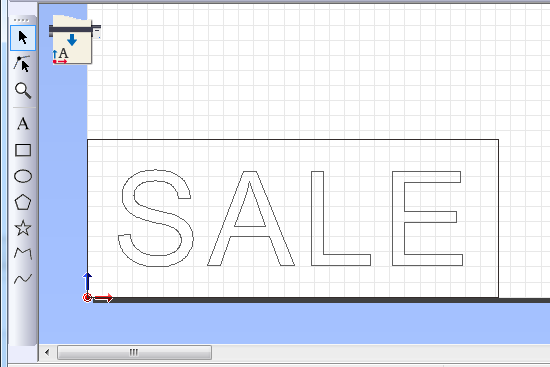Image resolution: width=550 pixels, height=367 pixels.
Task: Activate the node edit tool
Action: point(23,64)
